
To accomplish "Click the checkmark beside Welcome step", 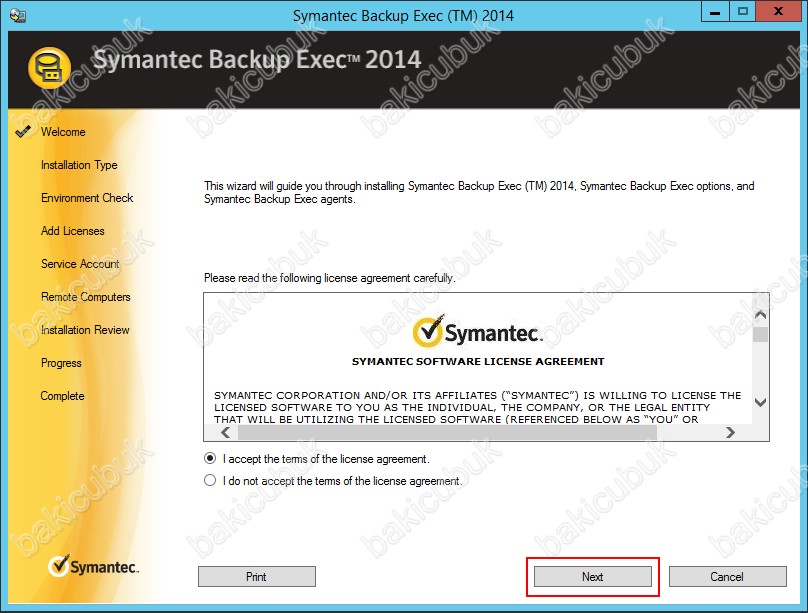I will 23,132.
